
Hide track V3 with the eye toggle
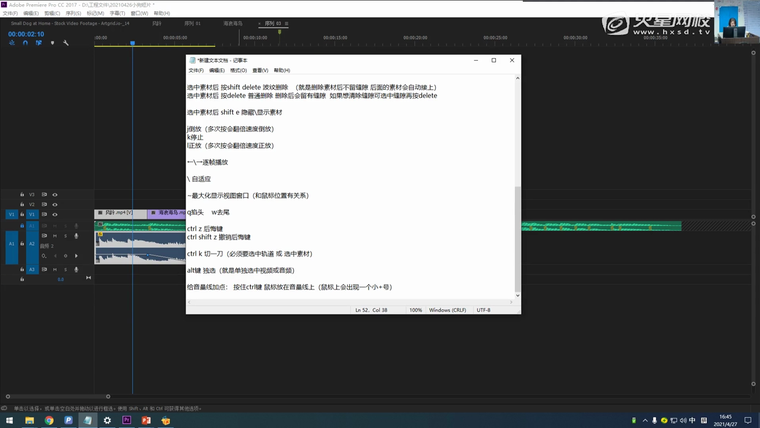click(x=55, y=194)
